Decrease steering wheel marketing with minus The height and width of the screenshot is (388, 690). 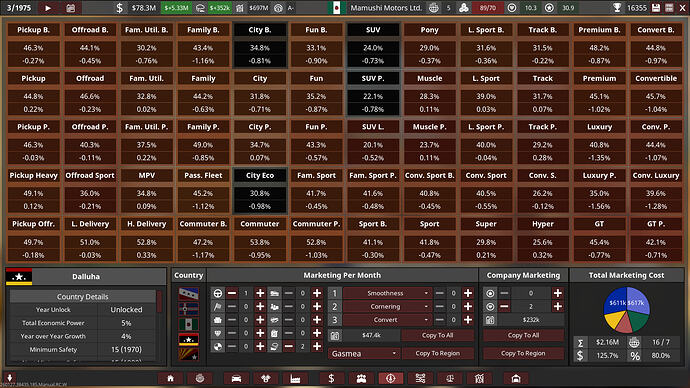pos(232,293)
